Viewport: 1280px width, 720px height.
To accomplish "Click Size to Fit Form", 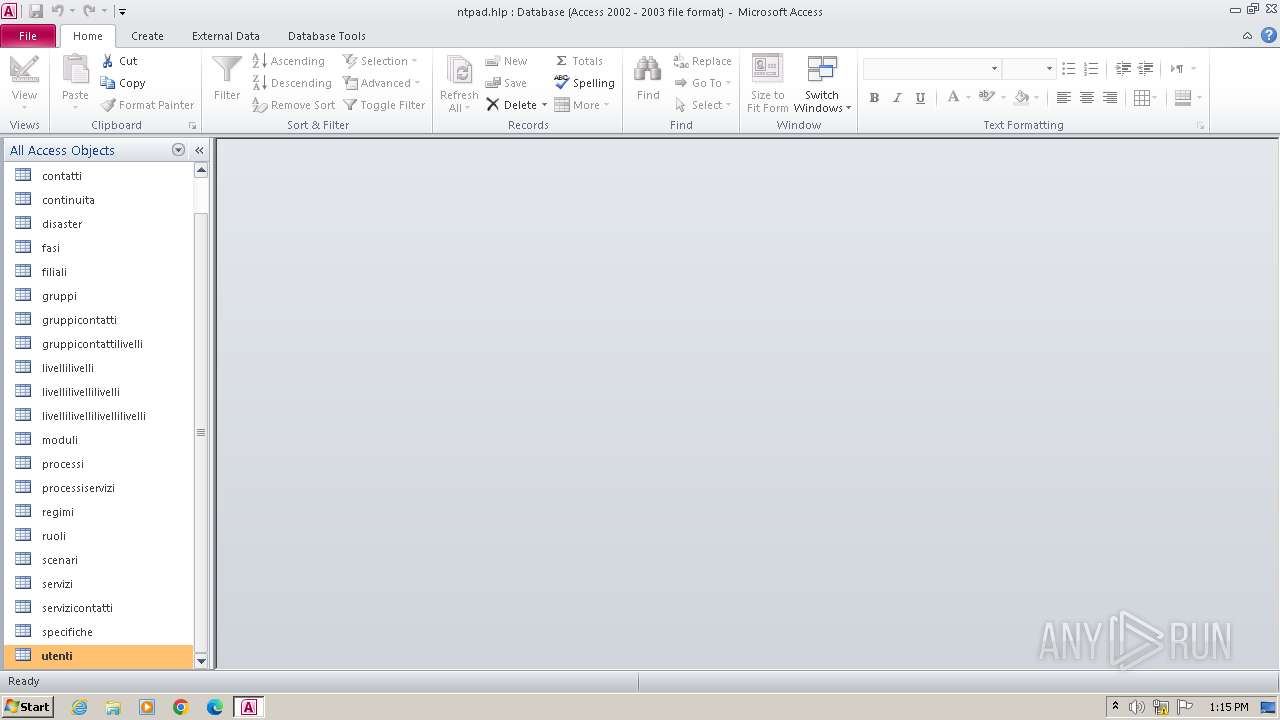I will (767, 83).
